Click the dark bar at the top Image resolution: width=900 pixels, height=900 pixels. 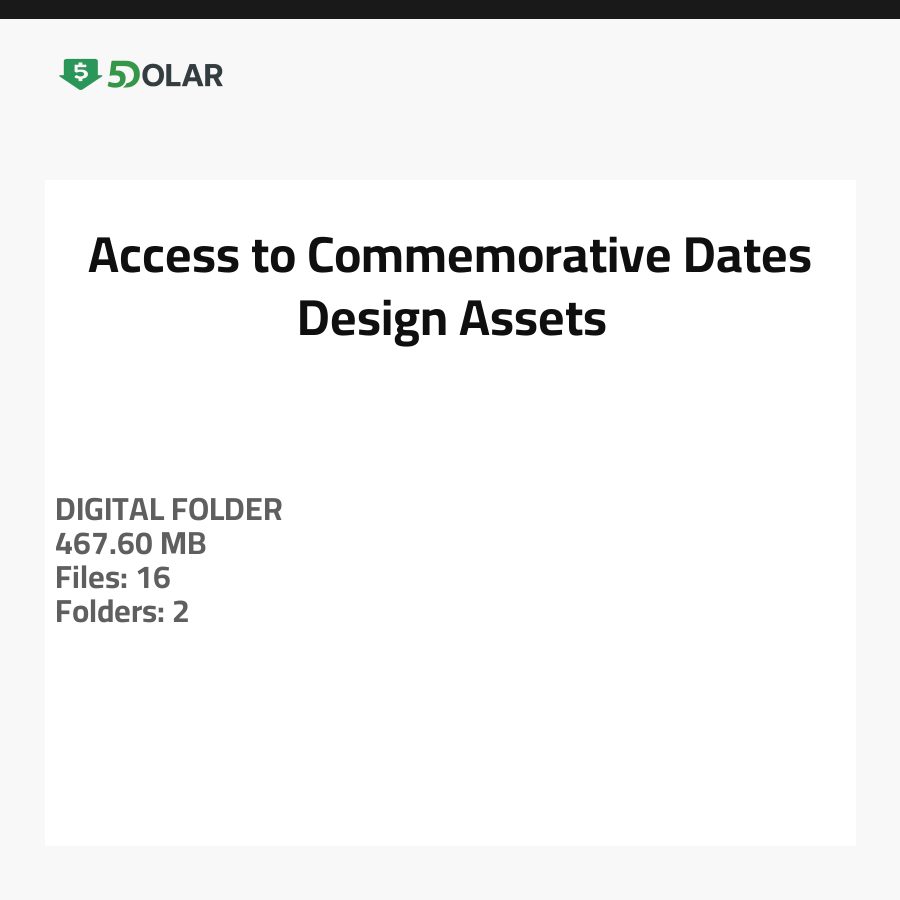450,9
